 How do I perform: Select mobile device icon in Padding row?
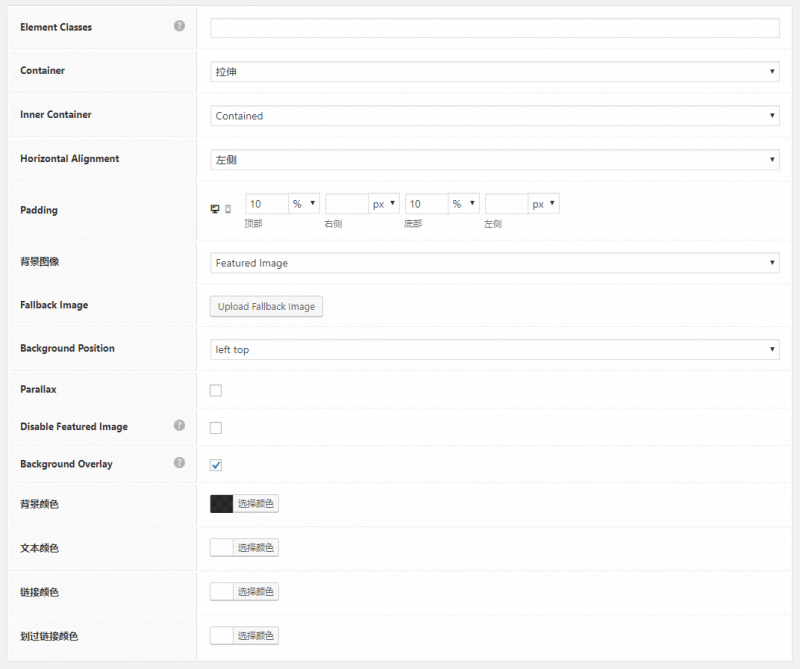click(228, 208)
